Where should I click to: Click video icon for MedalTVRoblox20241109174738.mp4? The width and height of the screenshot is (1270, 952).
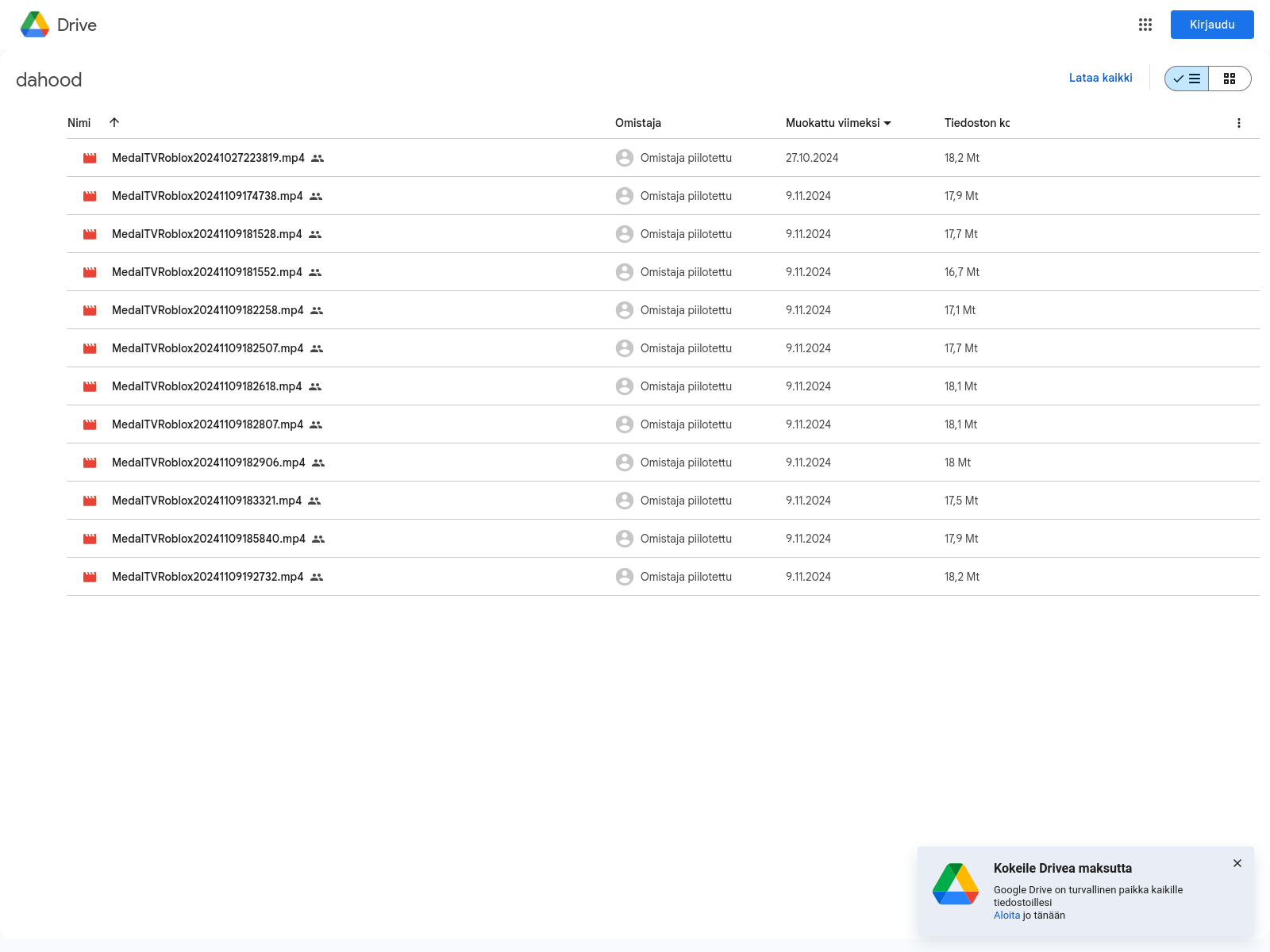click(90, 196)
